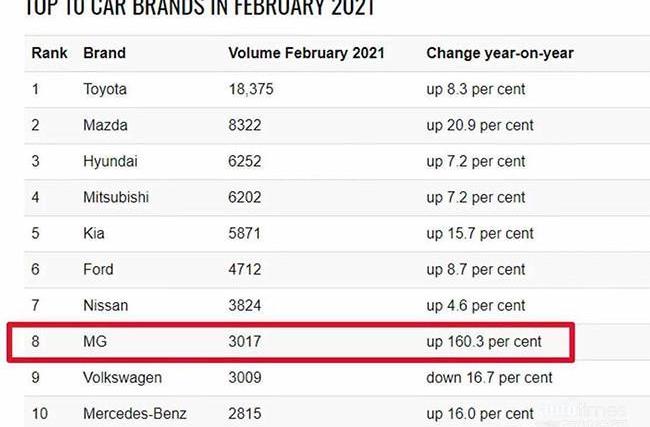Click the Top 10 Car Brands title
This screenshot has height=427, width=650.
coord(188,9)
